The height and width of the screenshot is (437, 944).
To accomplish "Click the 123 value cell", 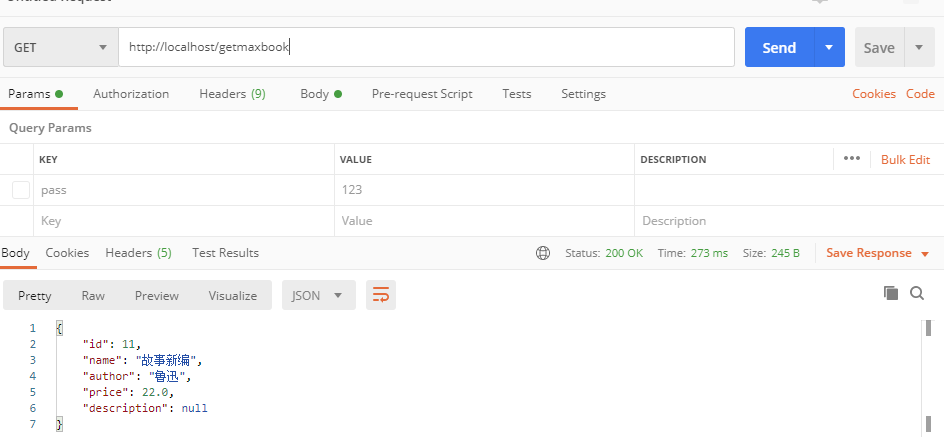I will click(484, 190).
